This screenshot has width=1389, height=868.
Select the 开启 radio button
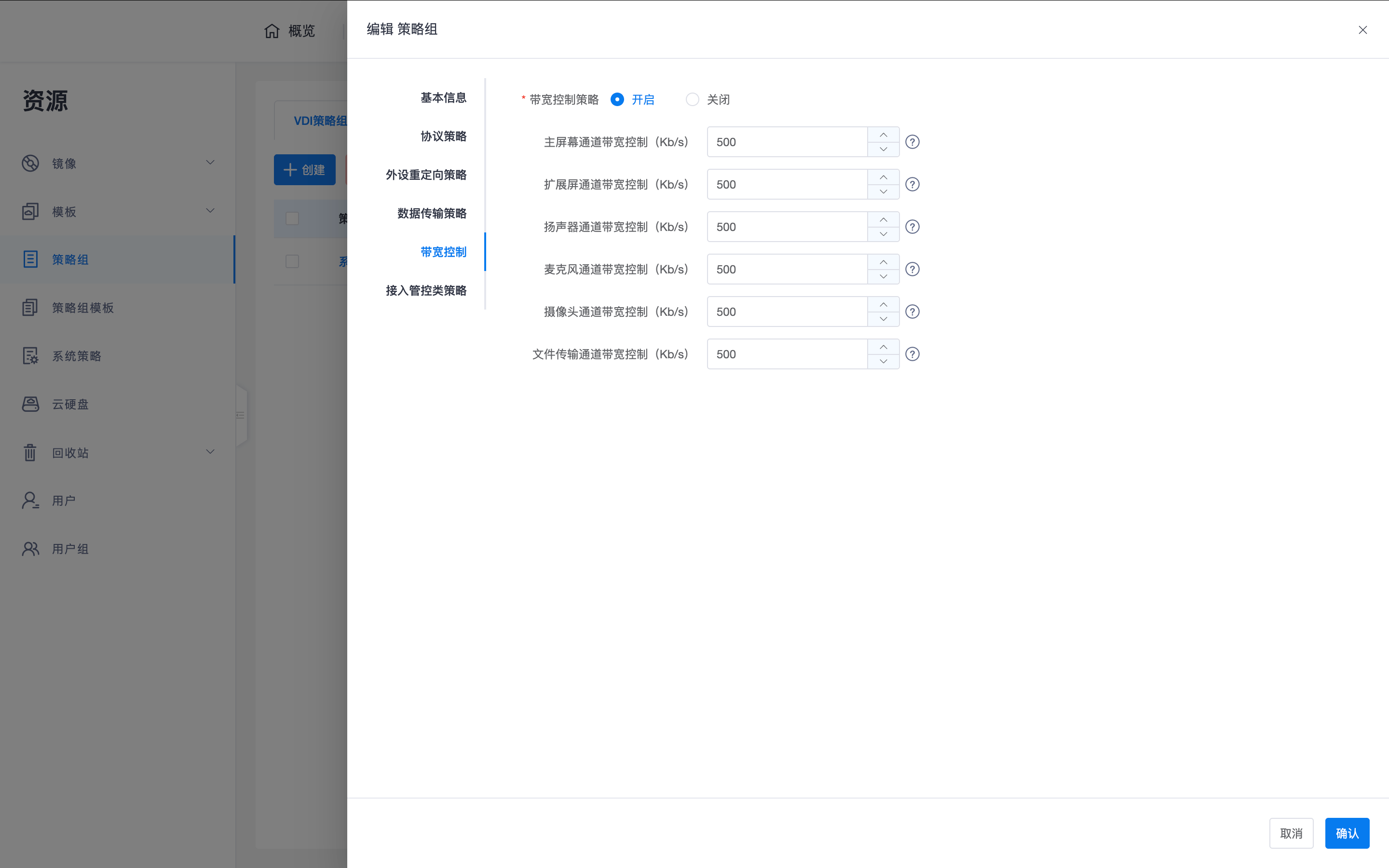[x=617, y=99]
